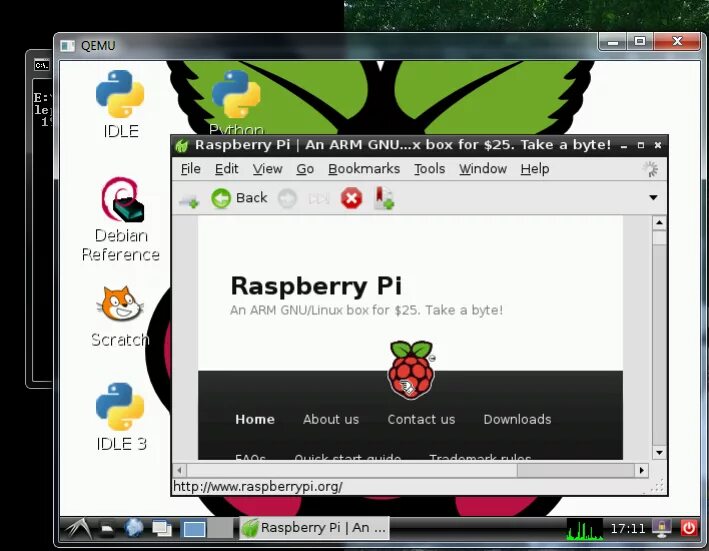This screenshot has width=709, height=551.
Task: Open the View menu
Action: [267, 169]
